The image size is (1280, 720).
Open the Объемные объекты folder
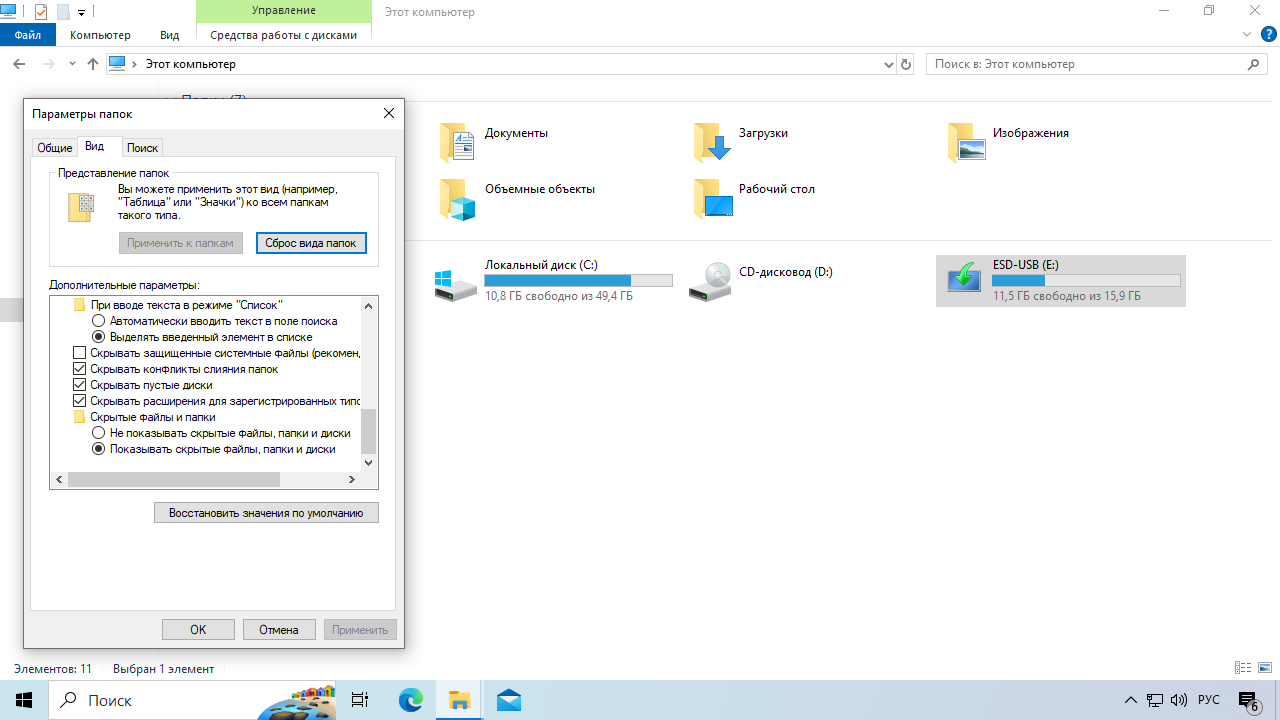click(x=457, y=199)
